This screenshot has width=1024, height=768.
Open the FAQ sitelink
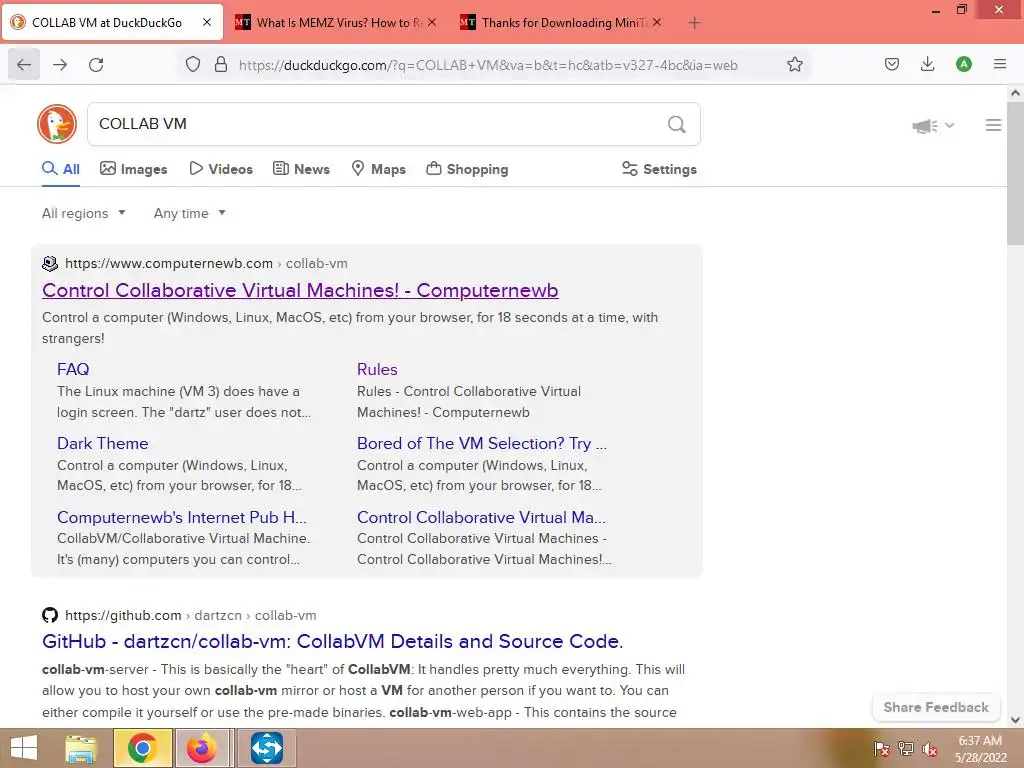pos(73,369)
